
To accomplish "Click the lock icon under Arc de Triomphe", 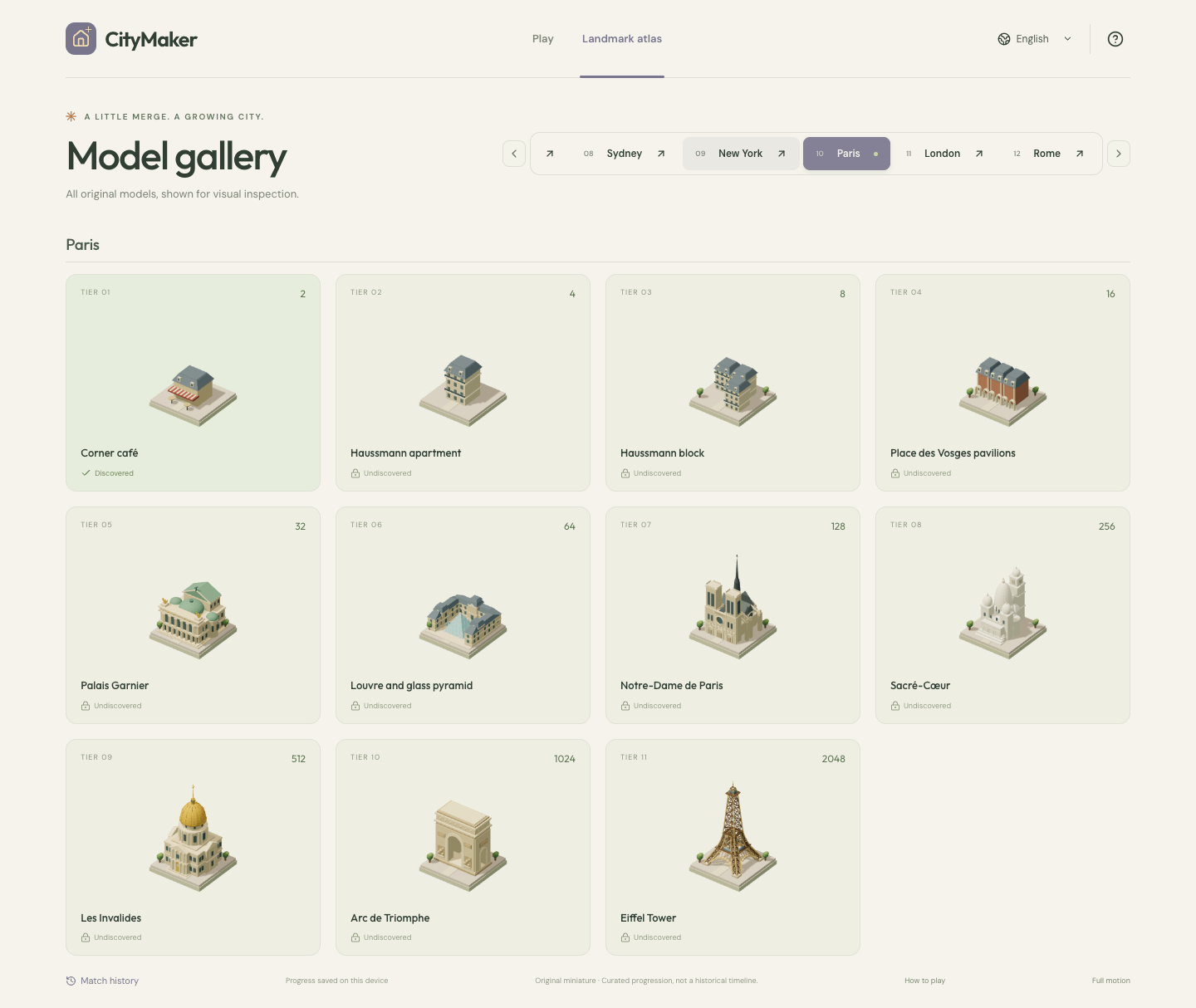I will (355, 937).
